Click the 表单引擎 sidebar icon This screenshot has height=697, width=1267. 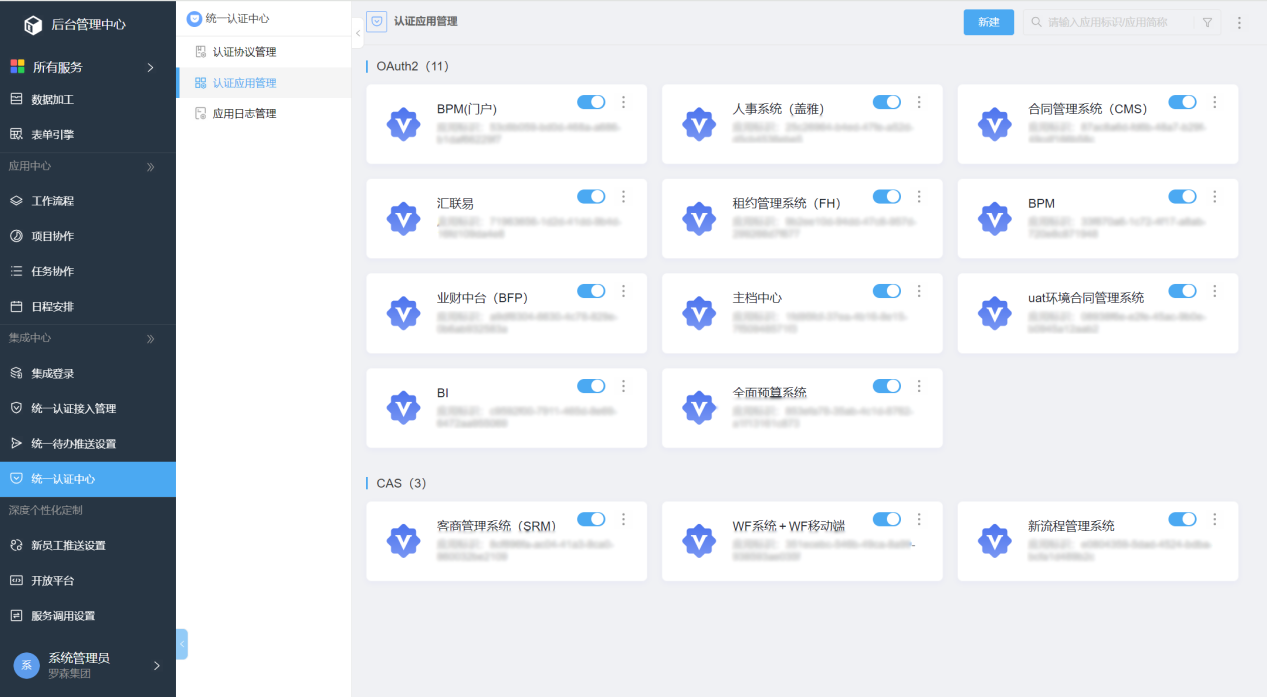pyautogui.click(x=16, y=134)
